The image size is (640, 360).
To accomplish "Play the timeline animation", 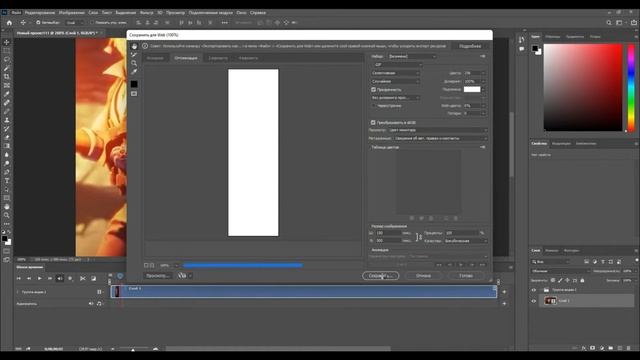I will pos(40,278).
